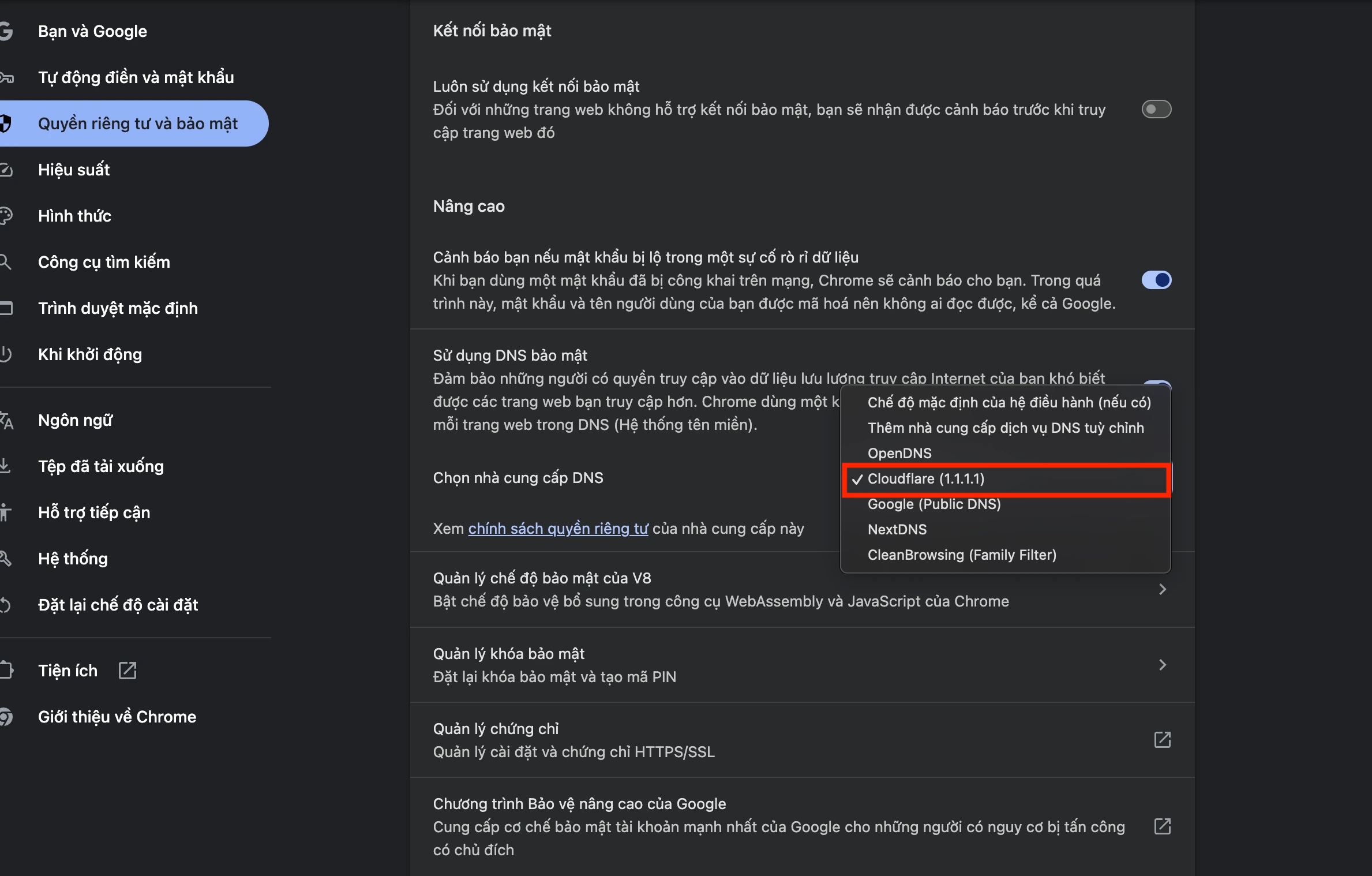Image resolution: width=1372 pixels, height=876 pixels.
Task: Click the key icon for autofill and passwords
Action: (6, 77)
